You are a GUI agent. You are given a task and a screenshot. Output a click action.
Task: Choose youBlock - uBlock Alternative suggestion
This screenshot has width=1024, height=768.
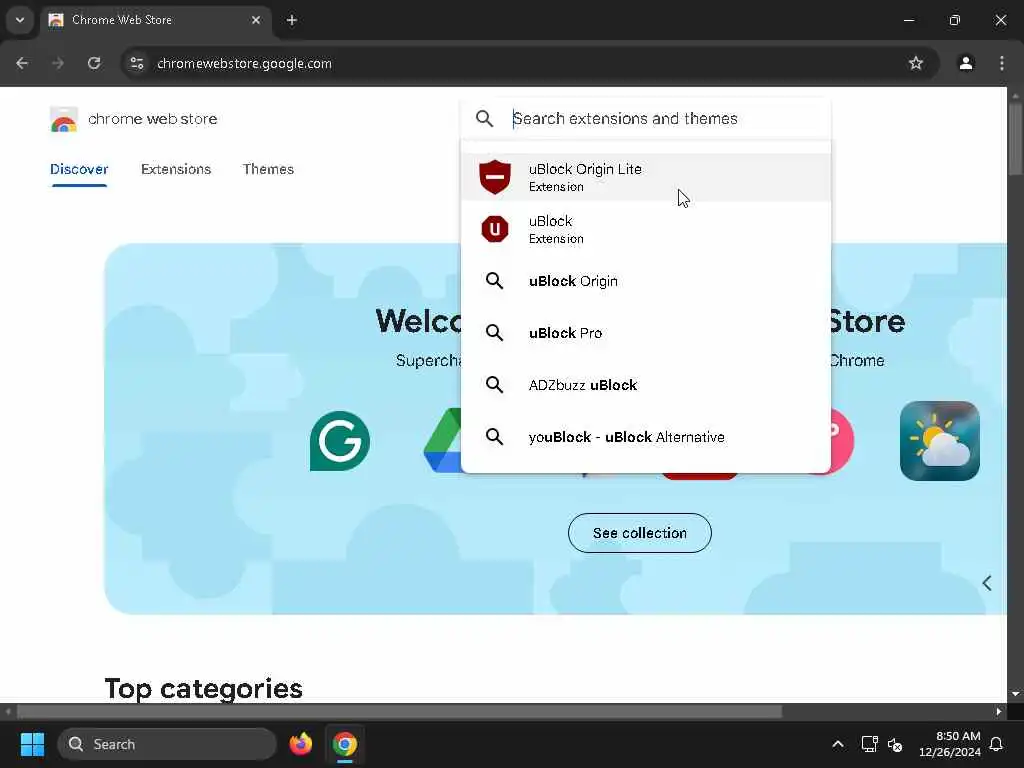pos(646,437)
